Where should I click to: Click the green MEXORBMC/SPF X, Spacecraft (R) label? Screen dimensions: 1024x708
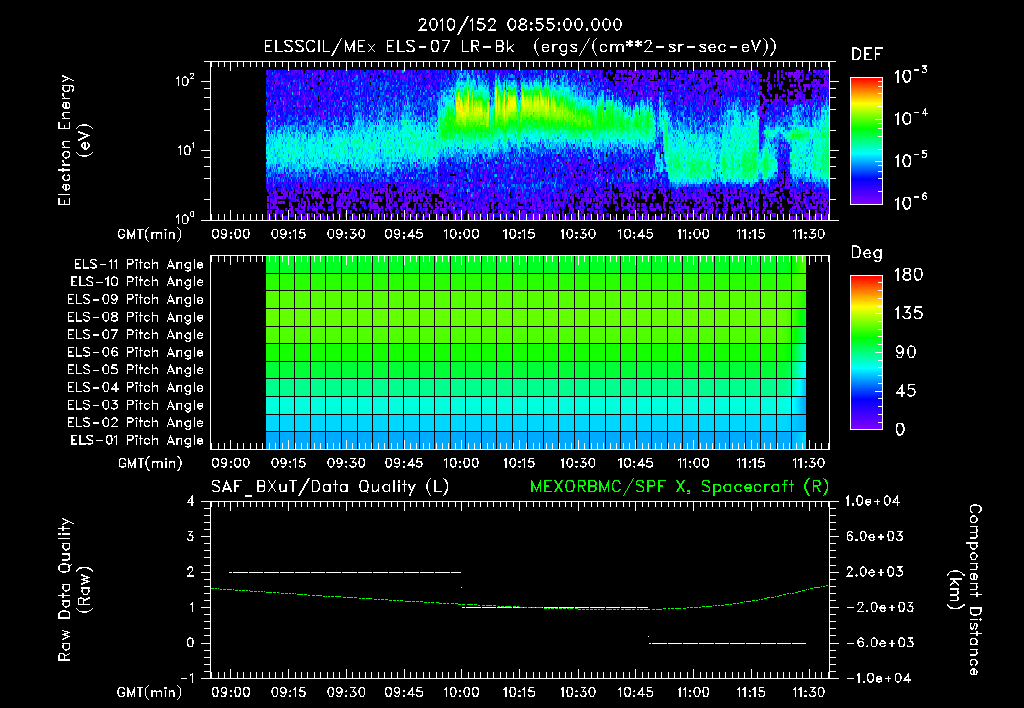pos(679,487)
